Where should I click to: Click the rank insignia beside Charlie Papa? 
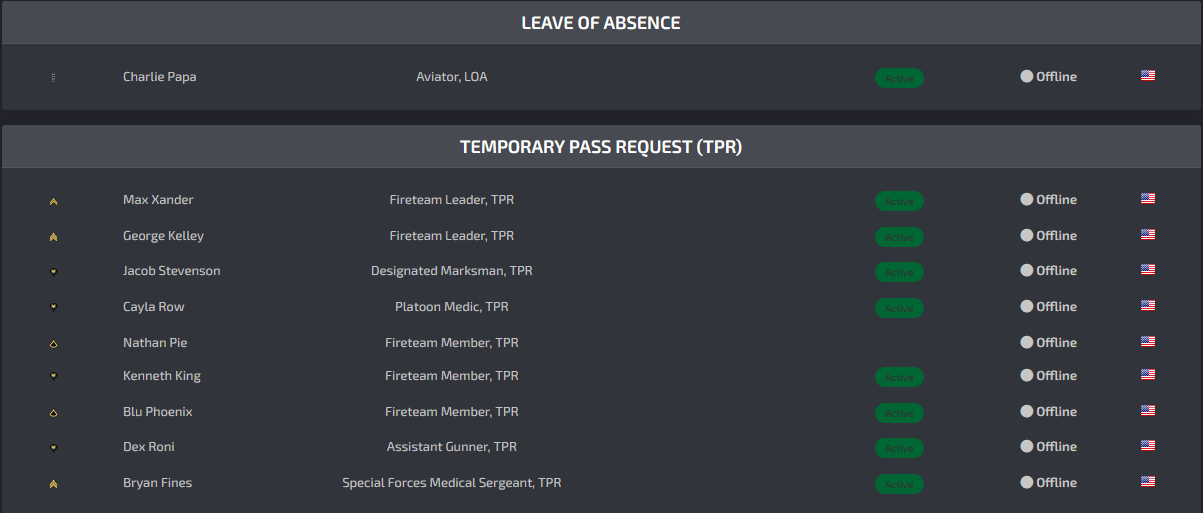53,77
